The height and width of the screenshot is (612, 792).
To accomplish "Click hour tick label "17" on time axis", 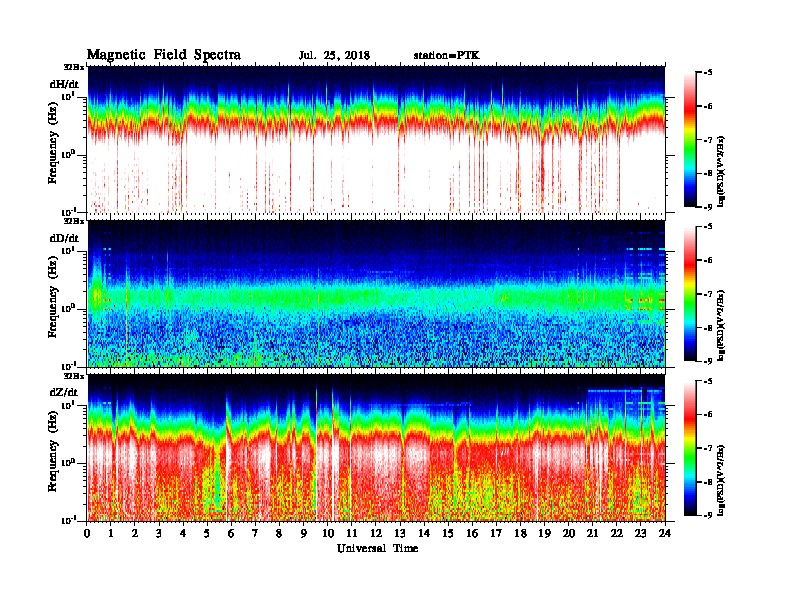I will click(497, 533).
